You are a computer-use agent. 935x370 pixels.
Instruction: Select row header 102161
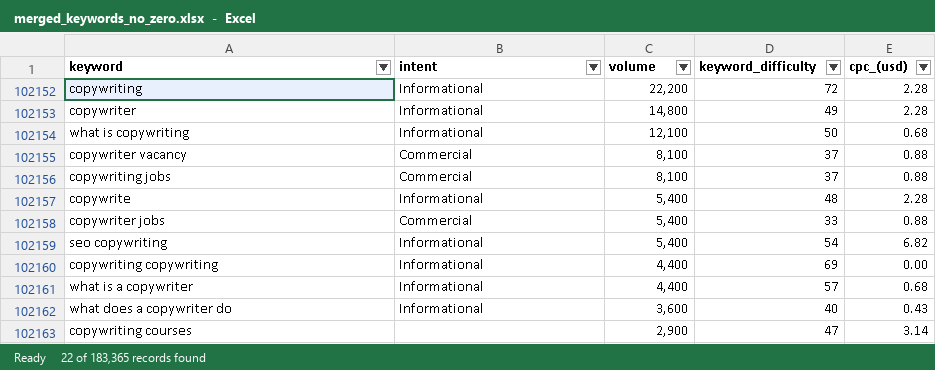[x=32, y=288]
